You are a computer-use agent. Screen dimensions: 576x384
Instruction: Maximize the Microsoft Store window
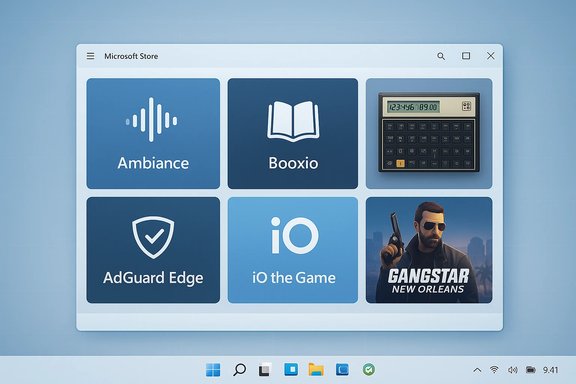click(x=466, y=56)
